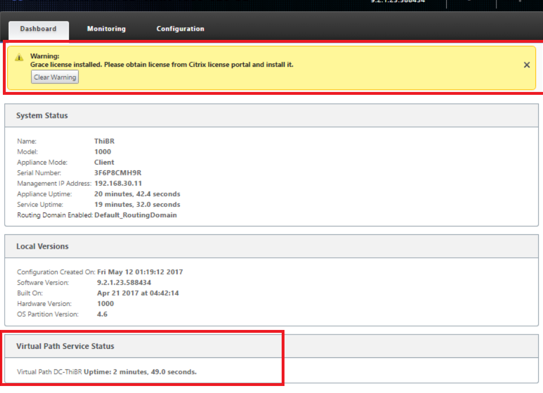Click software version 9.2.1.23.588434

[x=124, y=283]
